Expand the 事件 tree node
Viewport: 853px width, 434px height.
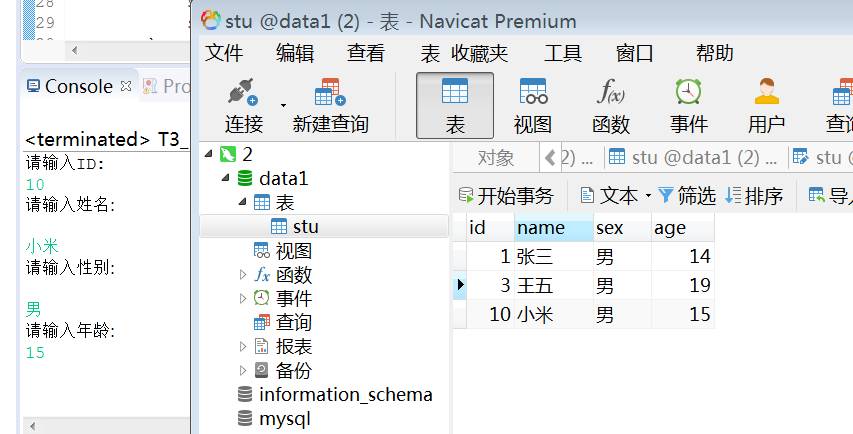(x=243, y=298)
